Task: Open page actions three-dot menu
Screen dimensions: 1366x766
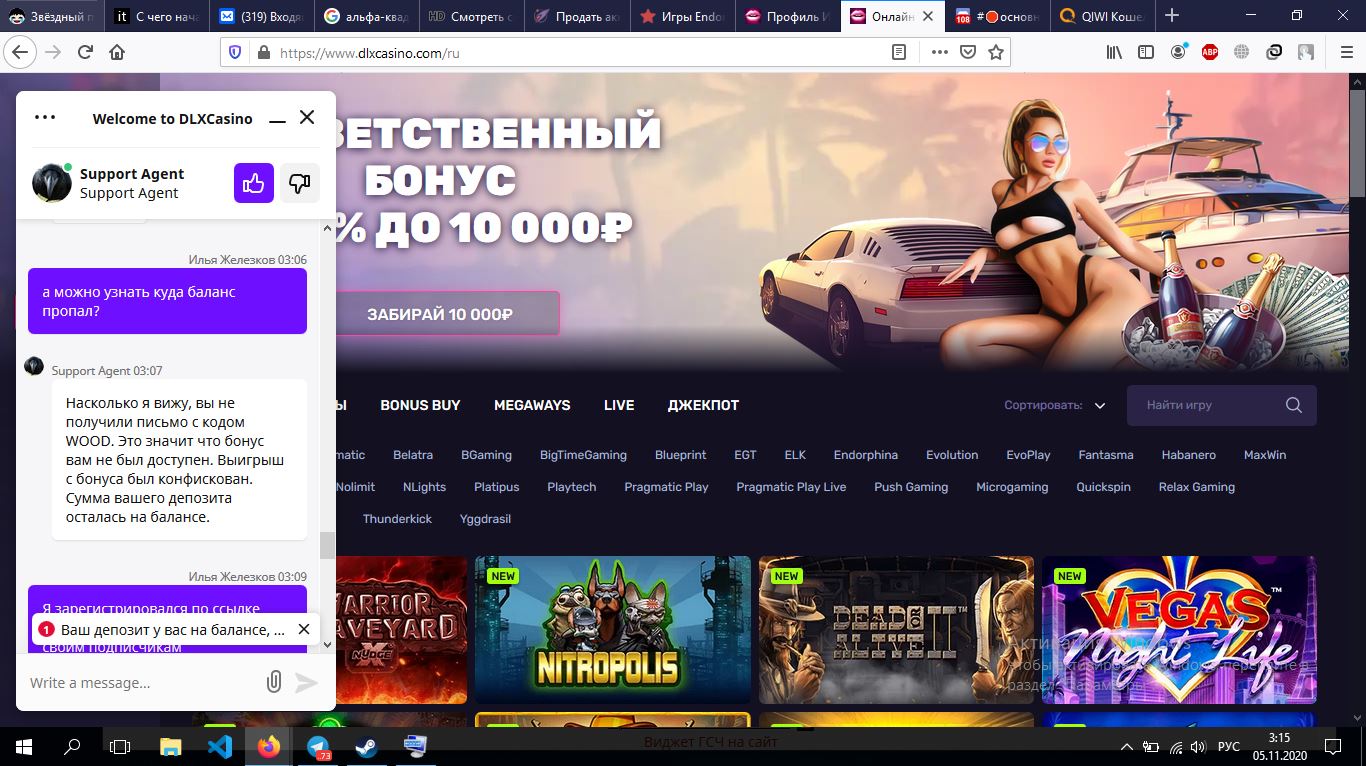Action: 939,52
